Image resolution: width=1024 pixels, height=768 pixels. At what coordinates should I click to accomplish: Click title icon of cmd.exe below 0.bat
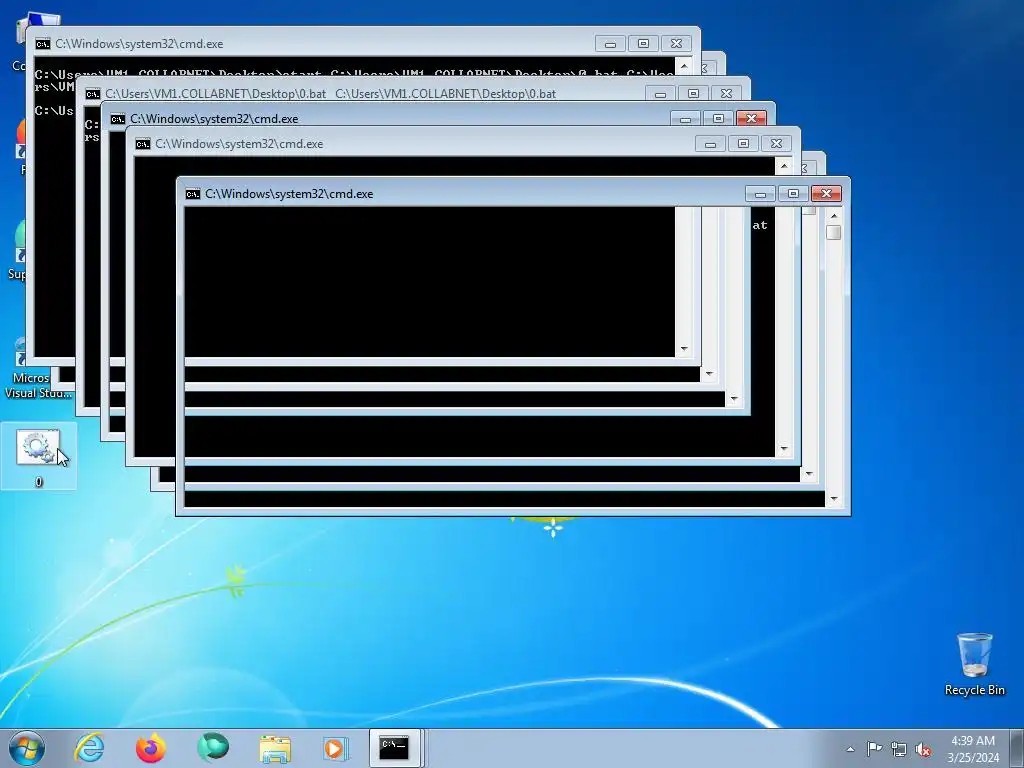tap(118, 119)
